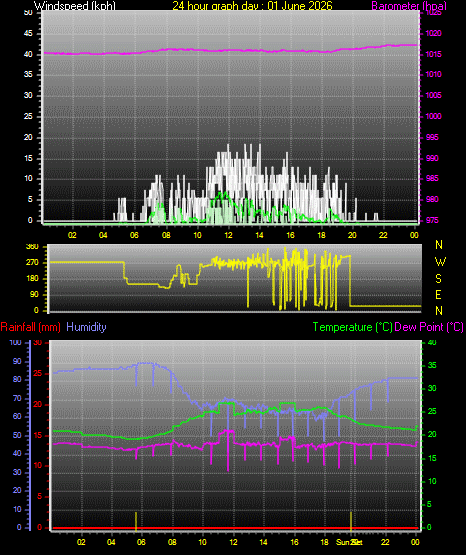
Task: Click '980' on the barometer axis
Action: (432, 200)
